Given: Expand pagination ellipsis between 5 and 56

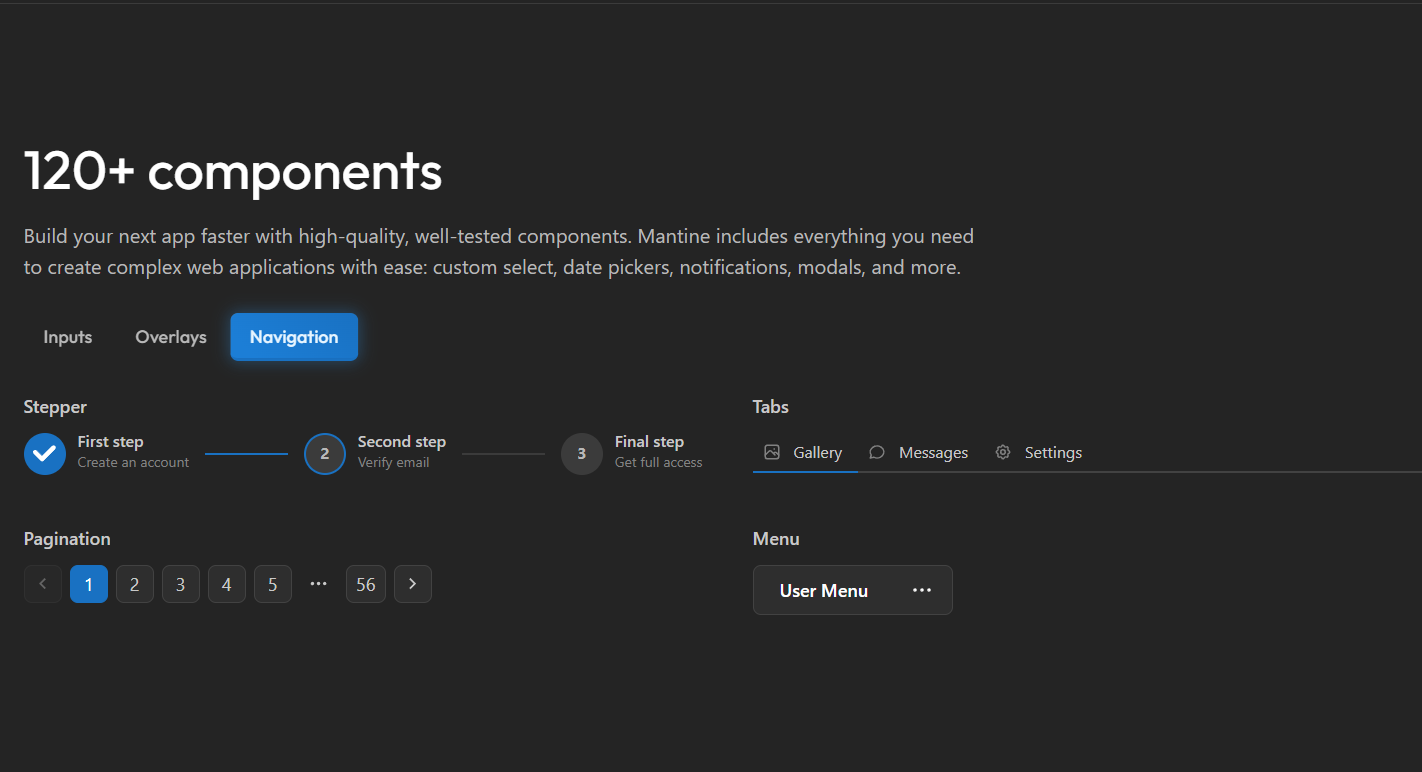Looking at the screenshot, I should point(319,584).
